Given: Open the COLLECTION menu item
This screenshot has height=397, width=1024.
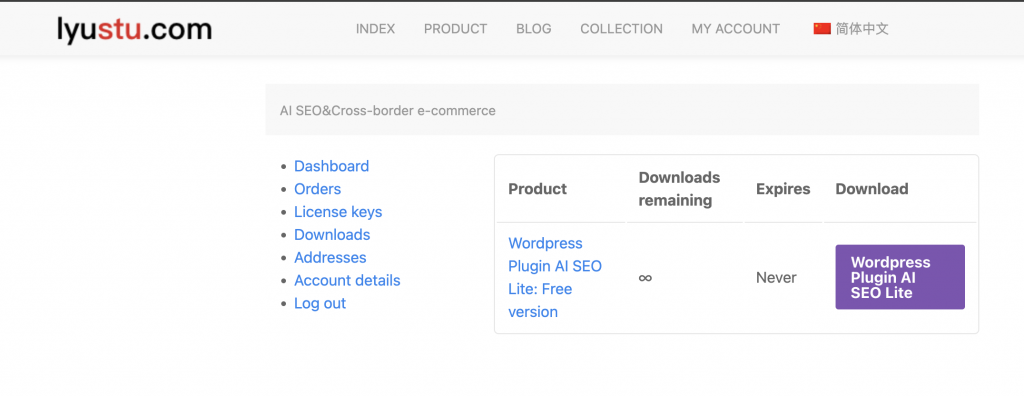Looking at the screenshot, I should coord(621,29).
